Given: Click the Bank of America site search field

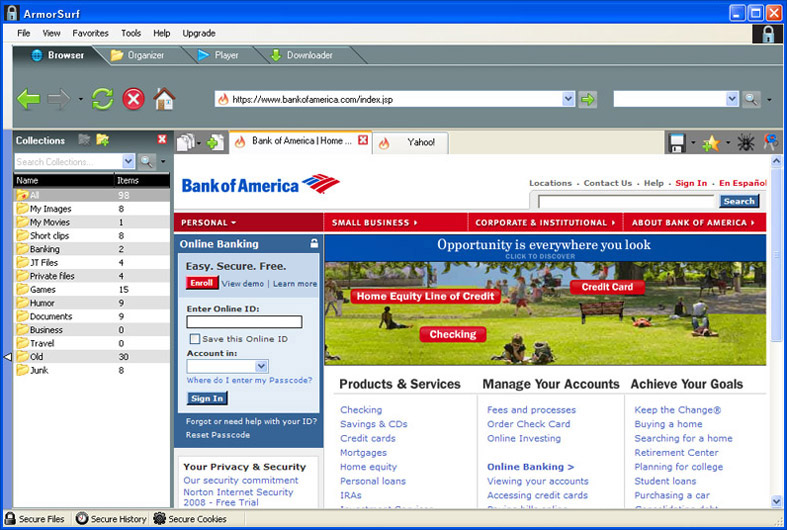Looking at the screenshot, I should [626, 202].
